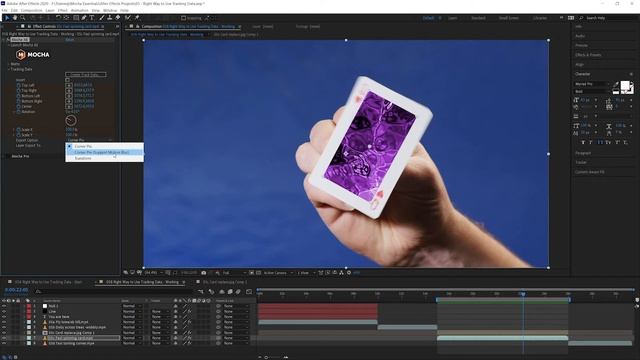This screenshot has height=360, width=640.
Task: Open the Effects & Presets panel
Action: [588, 55]
